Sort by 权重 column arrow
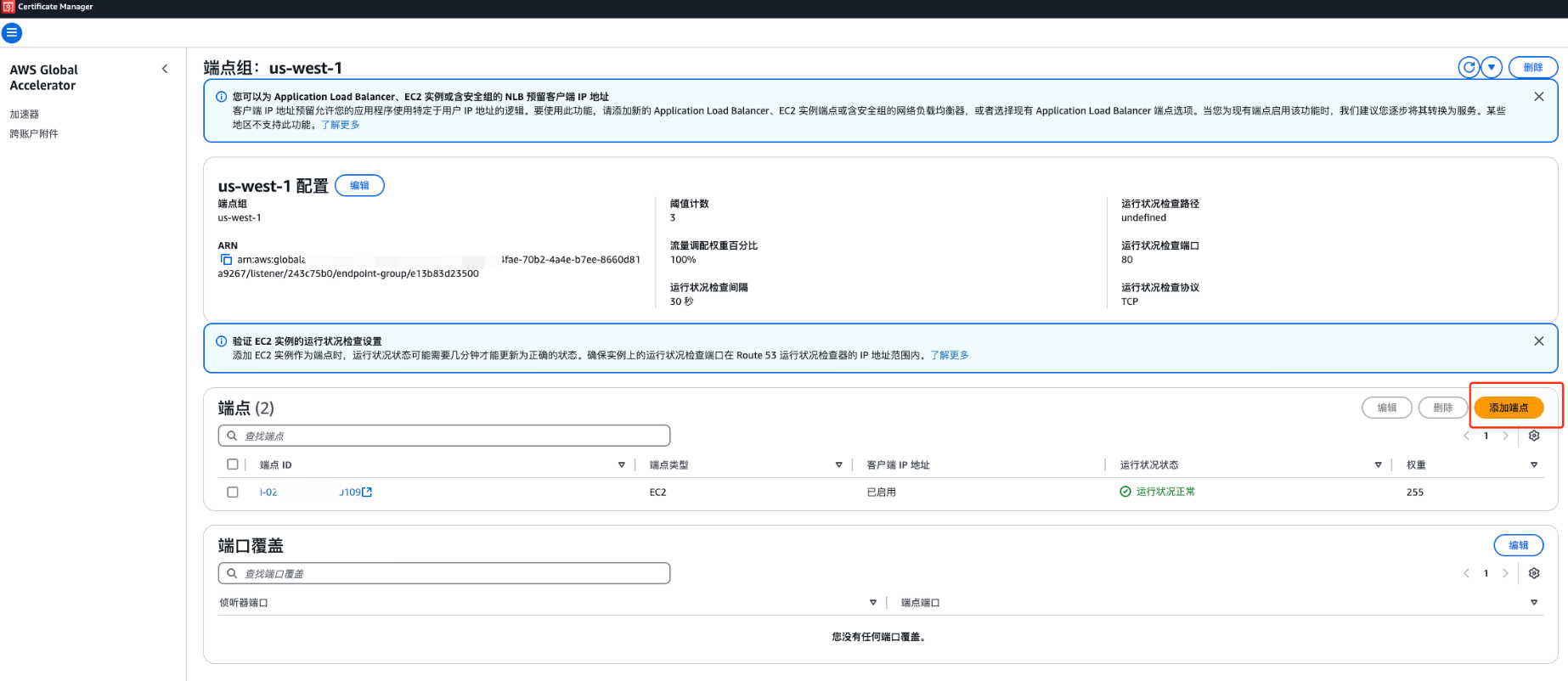The width and height of the screenshot is (1568, 681). (1534, 464)
